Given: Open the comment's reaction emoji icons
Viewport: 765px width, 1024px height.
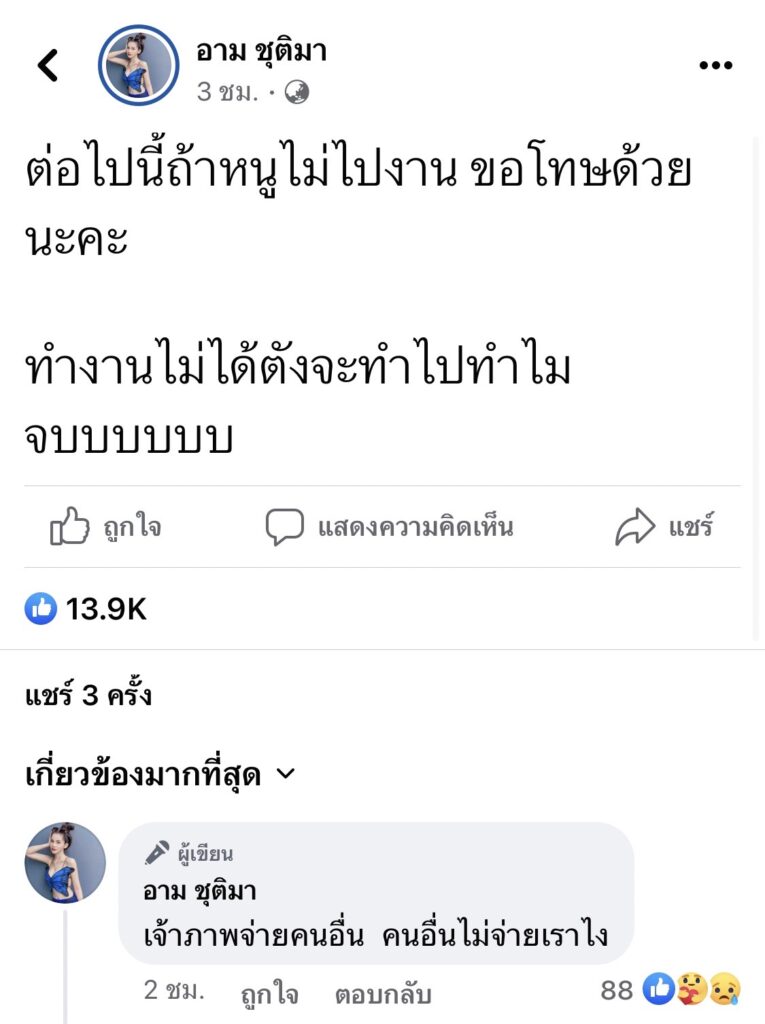Looking at the screenshot, I should (x=690, y=990).
